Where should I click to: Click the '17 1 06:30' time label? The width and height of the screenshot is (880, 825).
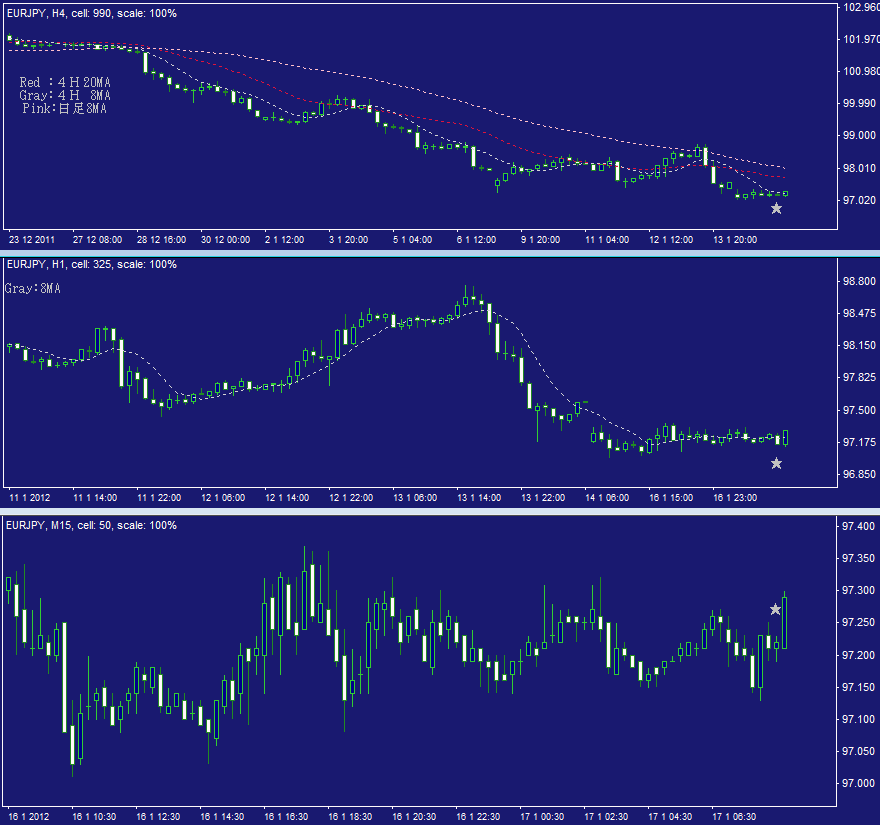point(734,817)
